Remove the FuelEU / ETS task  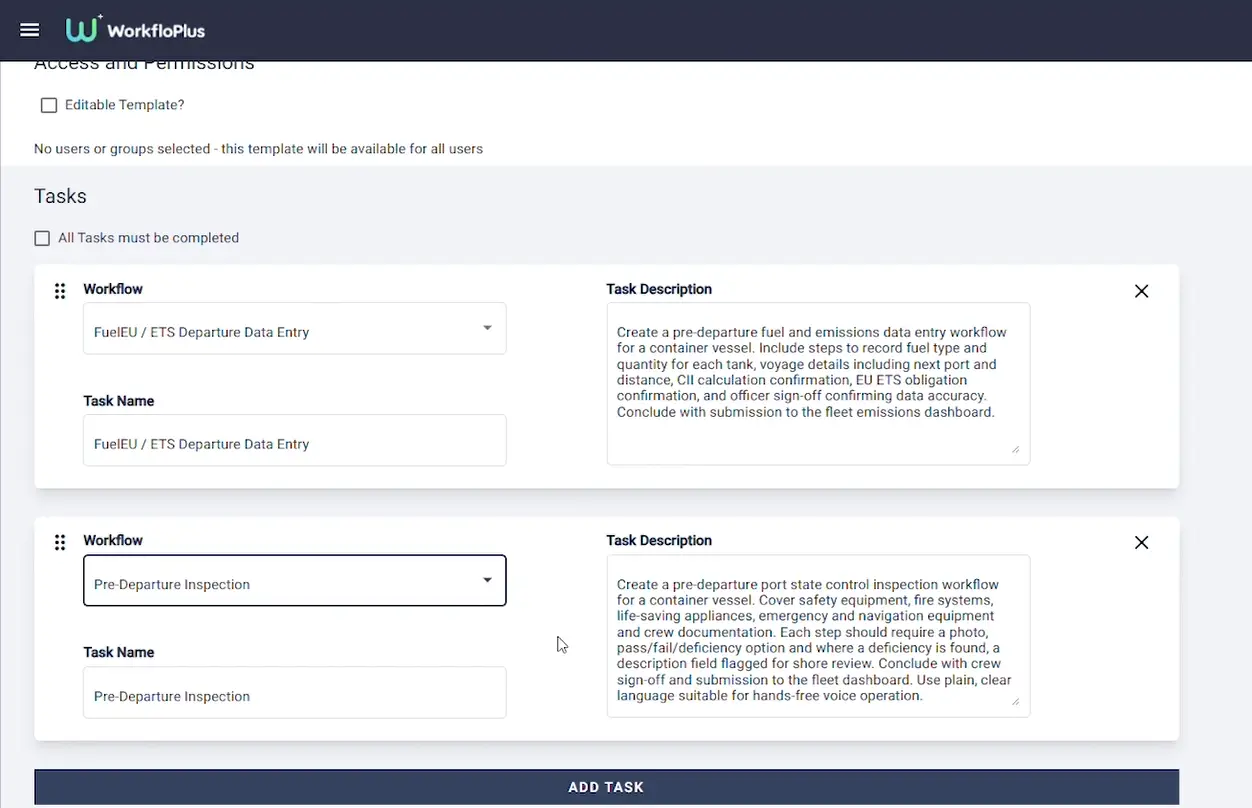point(1141,291)
